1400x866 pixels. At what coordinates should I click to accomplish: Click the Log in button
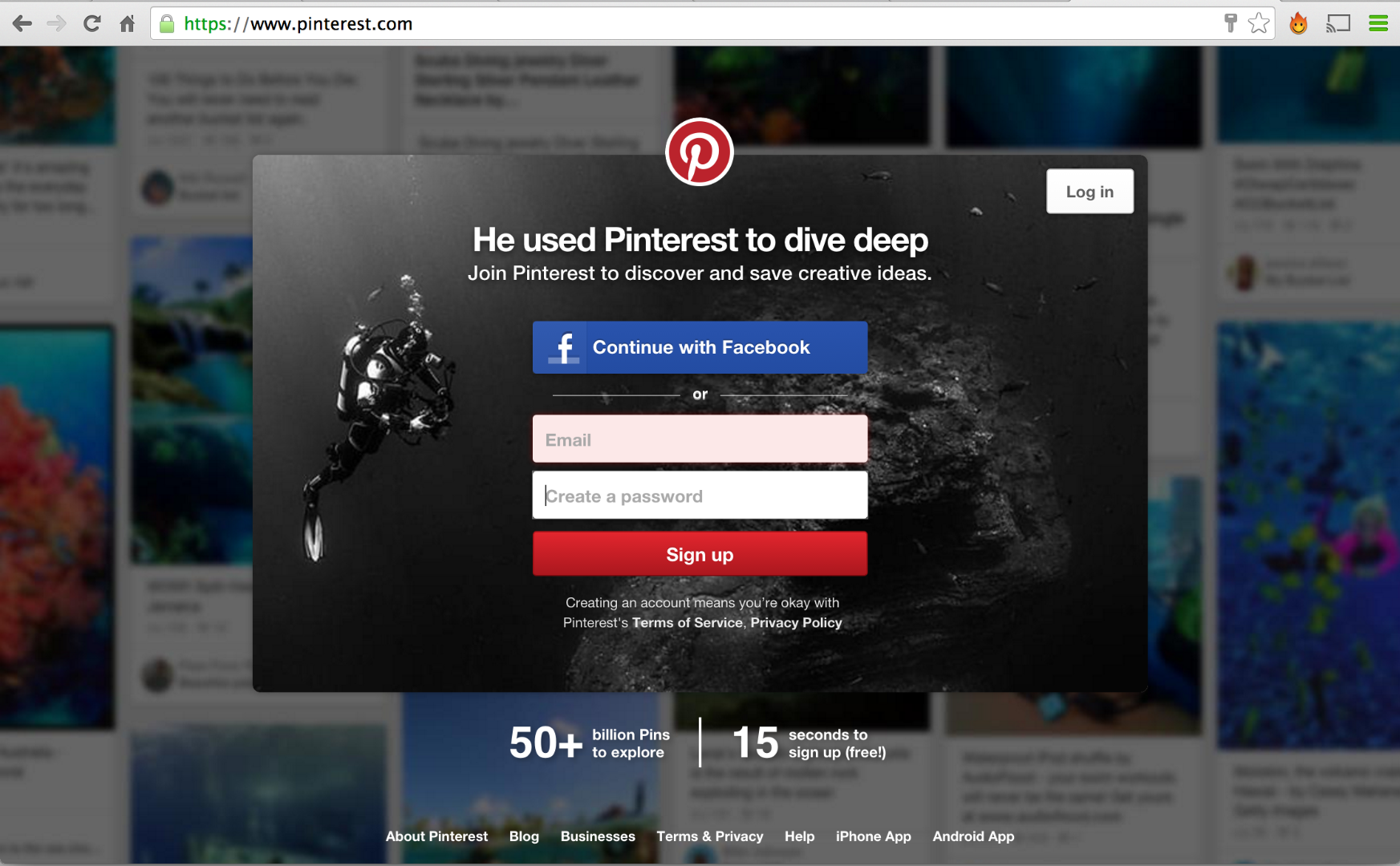1090,192
